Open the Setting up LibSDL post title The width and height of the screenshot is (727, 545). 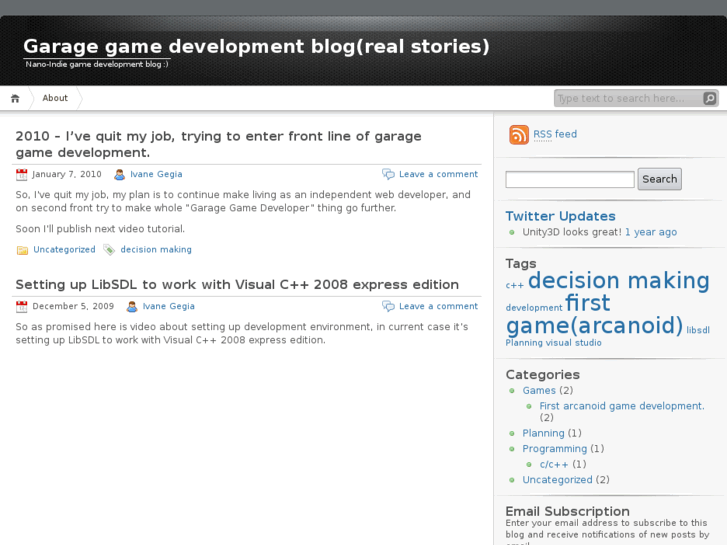click(x=237, y=284)
